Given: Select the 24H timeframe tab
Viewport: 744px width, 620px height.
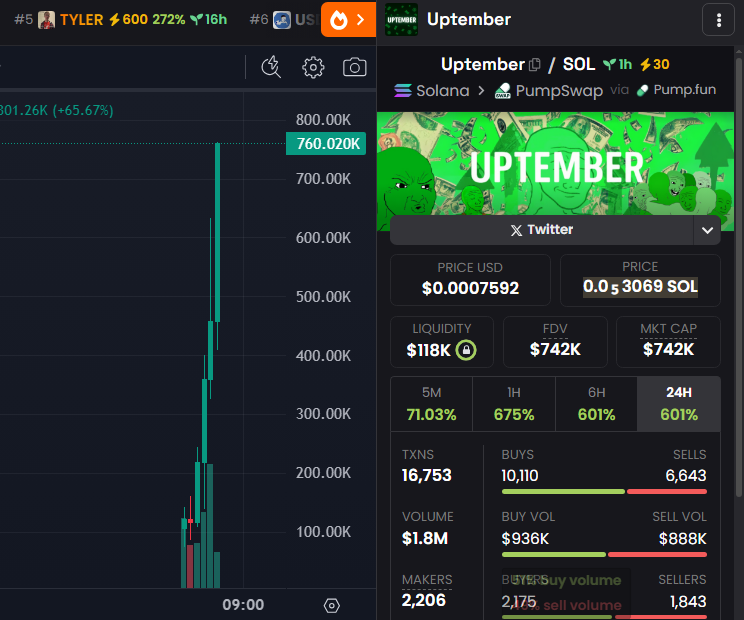Looking at the screenshot, I should click(679, 404).
